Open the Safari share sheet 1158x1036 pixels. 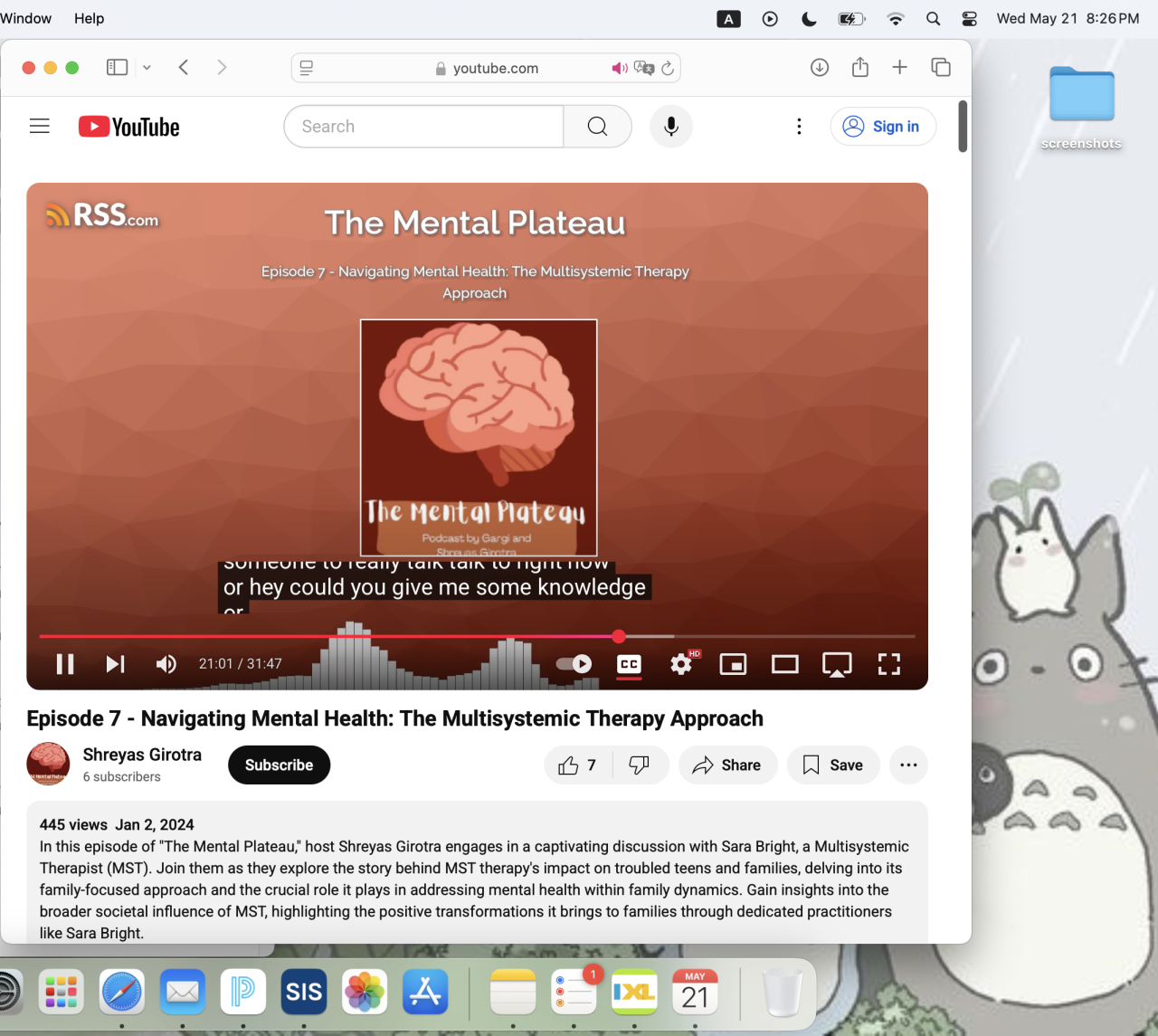pyautogui.click(x=860, y=67)
